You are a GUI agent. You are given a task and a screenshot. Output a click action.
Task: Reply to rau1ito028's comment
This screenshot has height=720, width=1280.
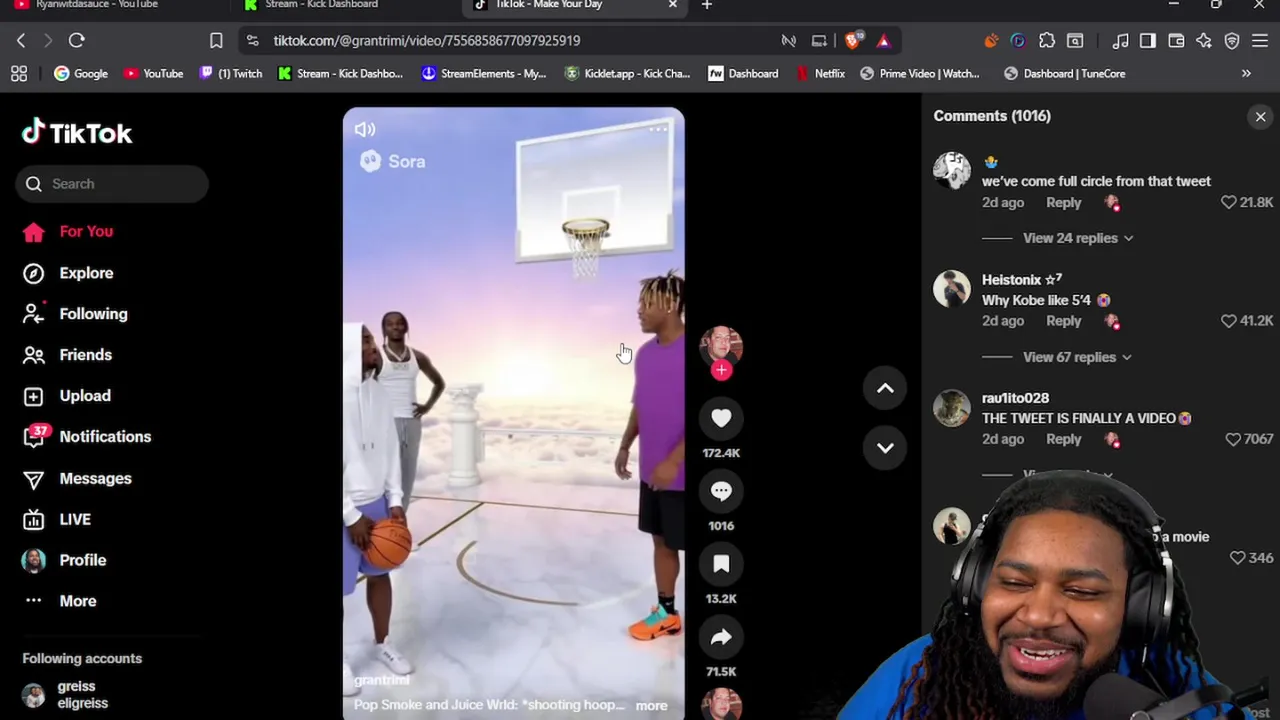tap(1063, 439)
